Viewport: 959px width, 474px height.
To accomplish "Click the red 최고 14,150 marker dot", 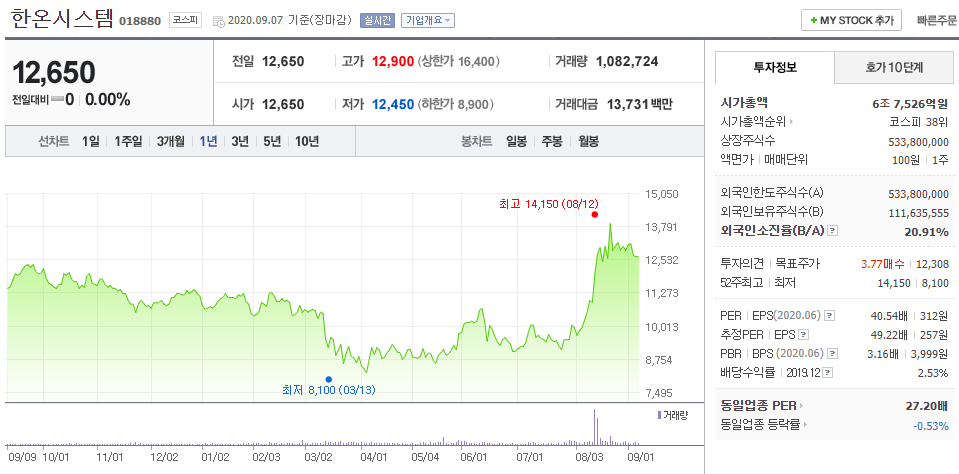I will [x=594, y=215].
